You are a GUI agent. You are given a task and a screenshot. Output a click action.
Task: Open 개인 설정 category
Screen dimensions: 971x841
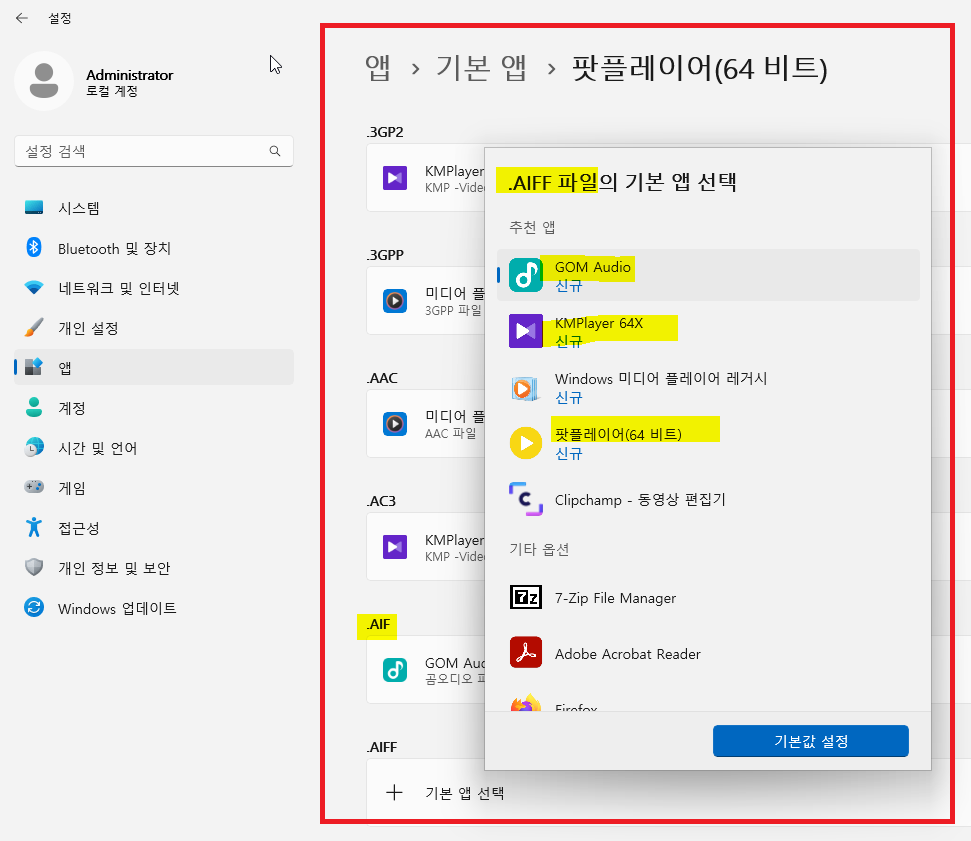tap(154, 328)
